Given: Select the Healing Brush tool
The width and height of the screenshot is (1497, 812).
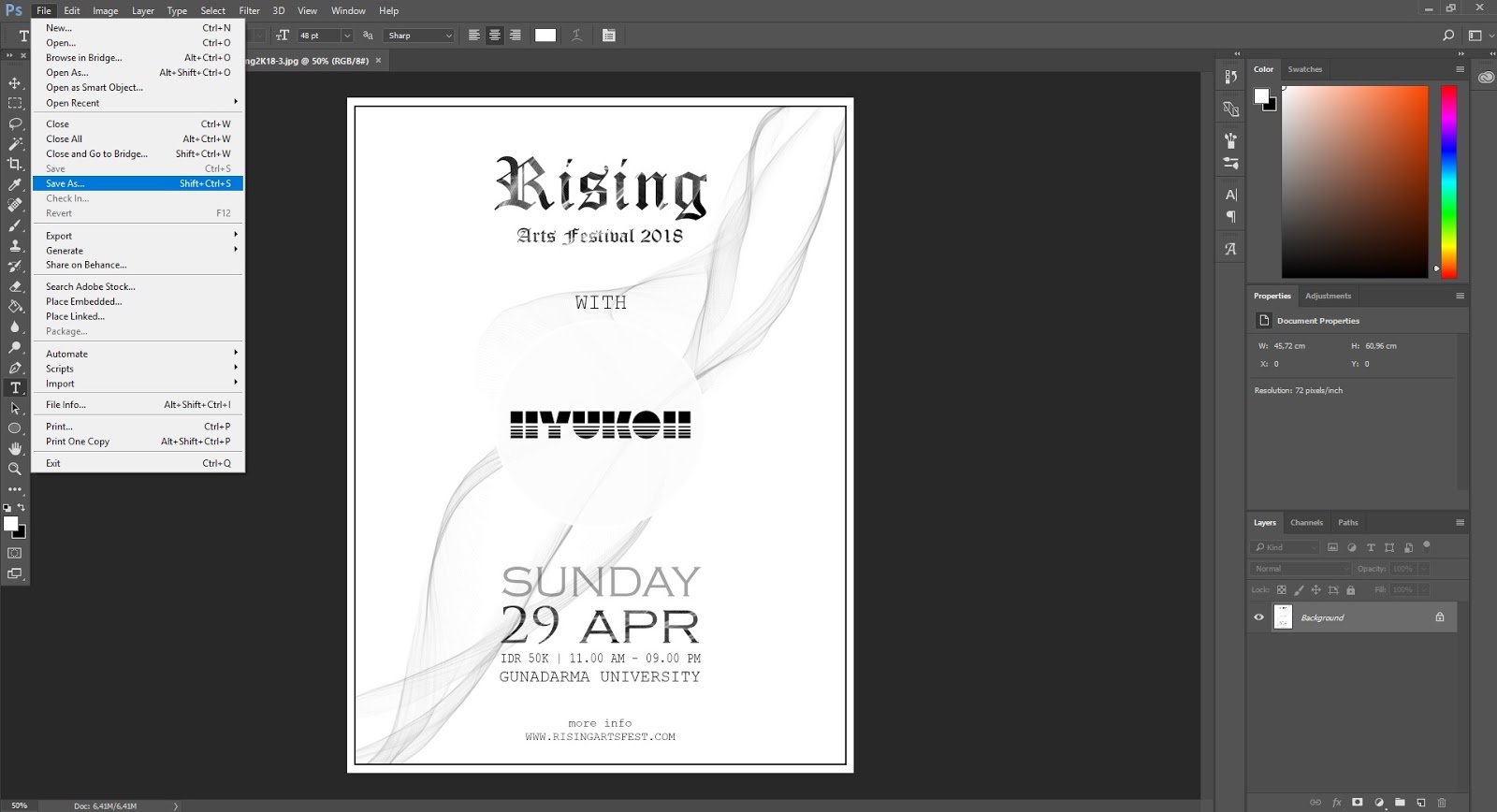Looking at the screenshot, I should 15,205.
